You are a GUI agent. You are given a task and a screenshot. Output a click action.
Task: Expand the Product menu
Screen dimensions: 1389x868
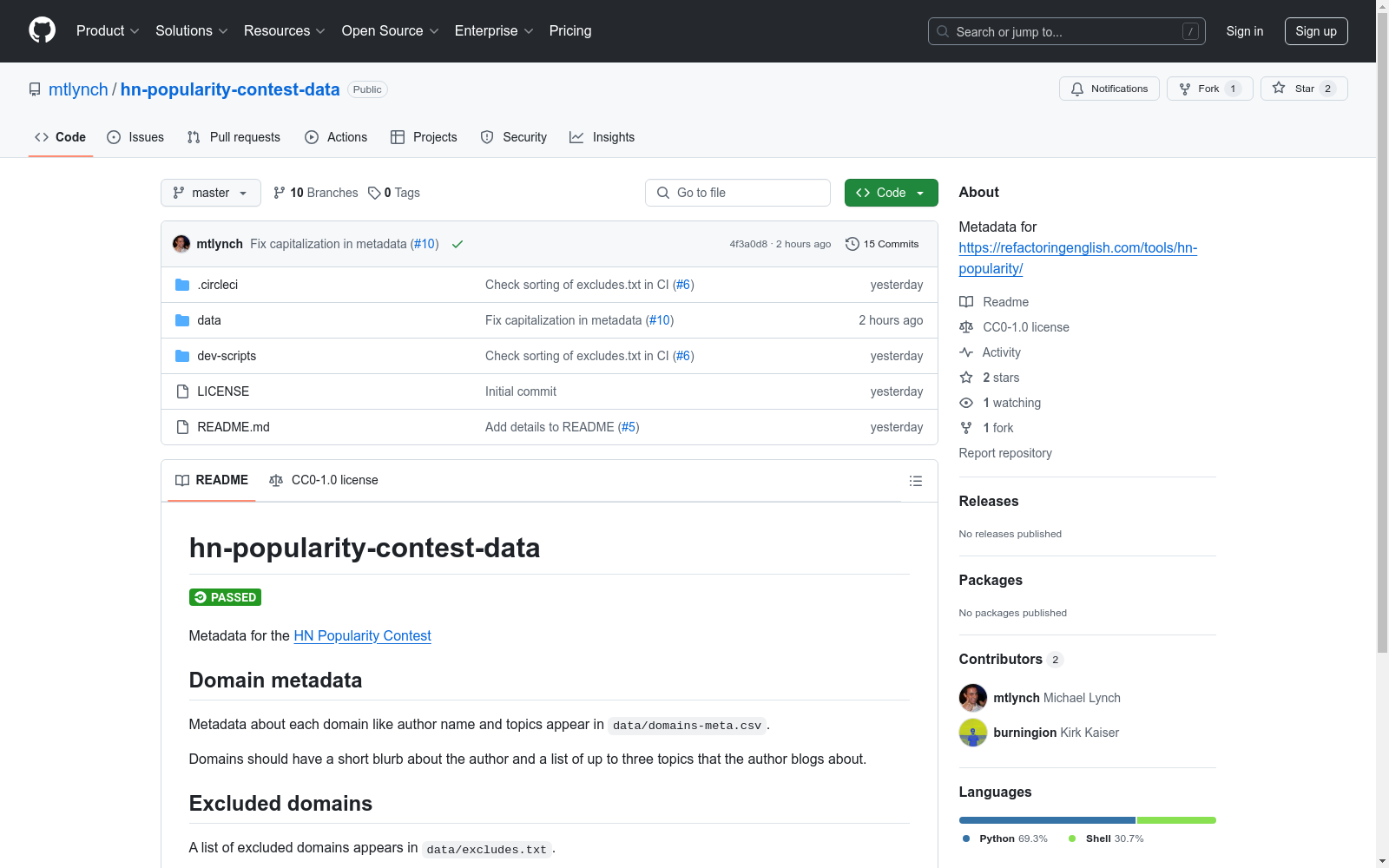point(108,31)
